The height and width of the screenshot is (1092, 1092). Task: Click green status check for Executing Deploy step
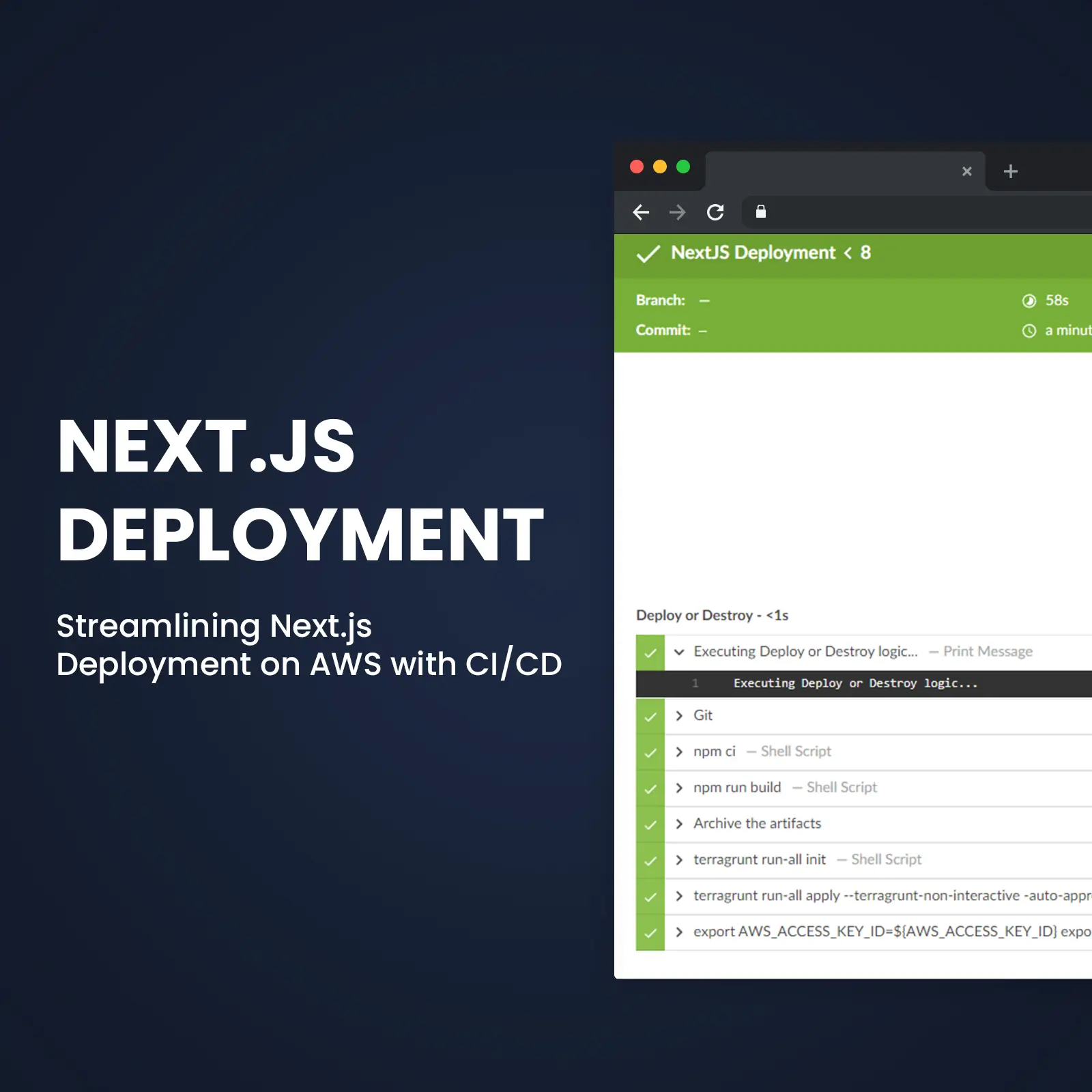[650, 652]
